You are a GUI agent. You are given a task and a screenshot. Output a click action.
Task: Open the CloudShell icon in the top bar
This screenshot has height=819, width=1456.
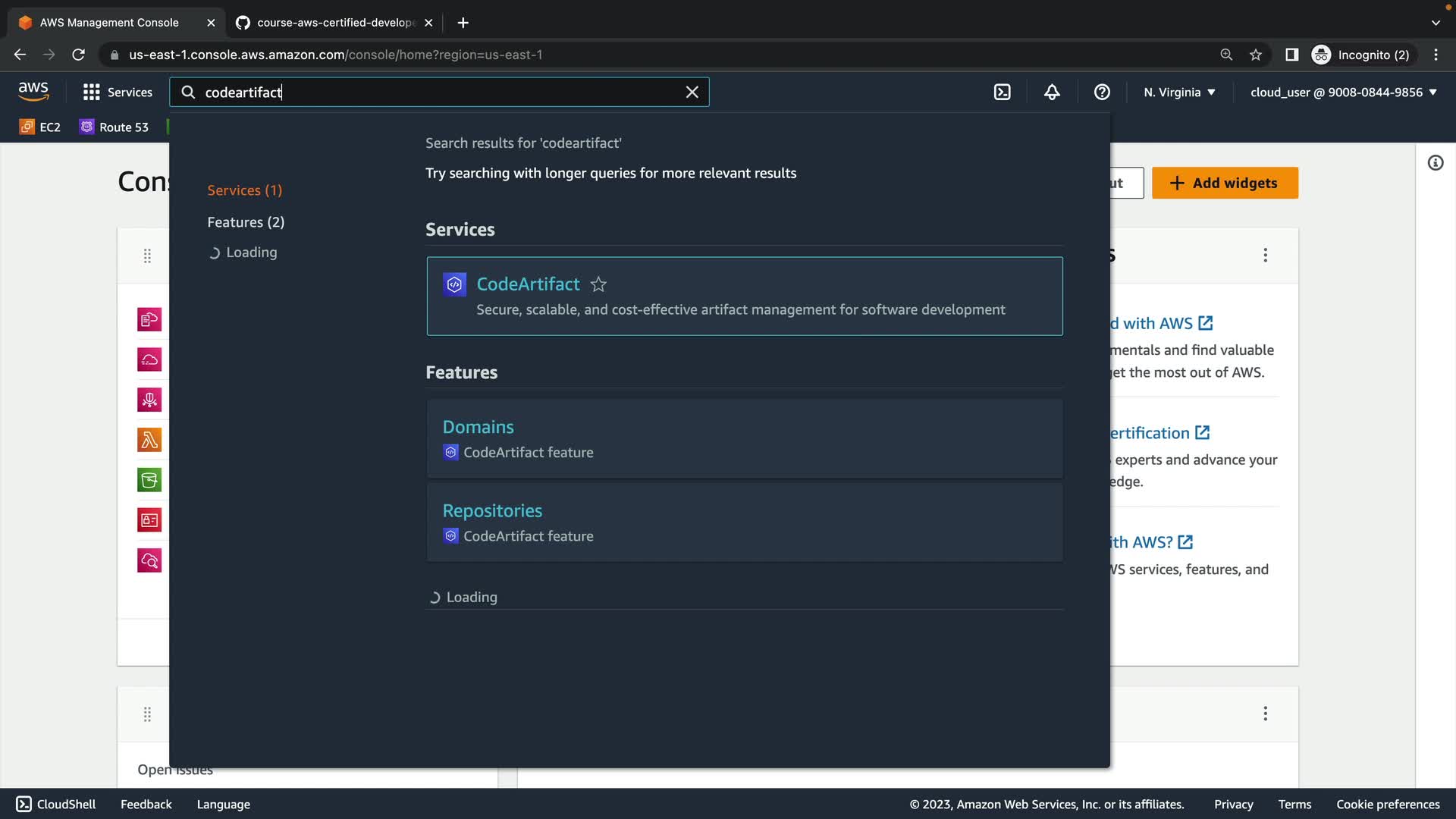[1002, 92]
